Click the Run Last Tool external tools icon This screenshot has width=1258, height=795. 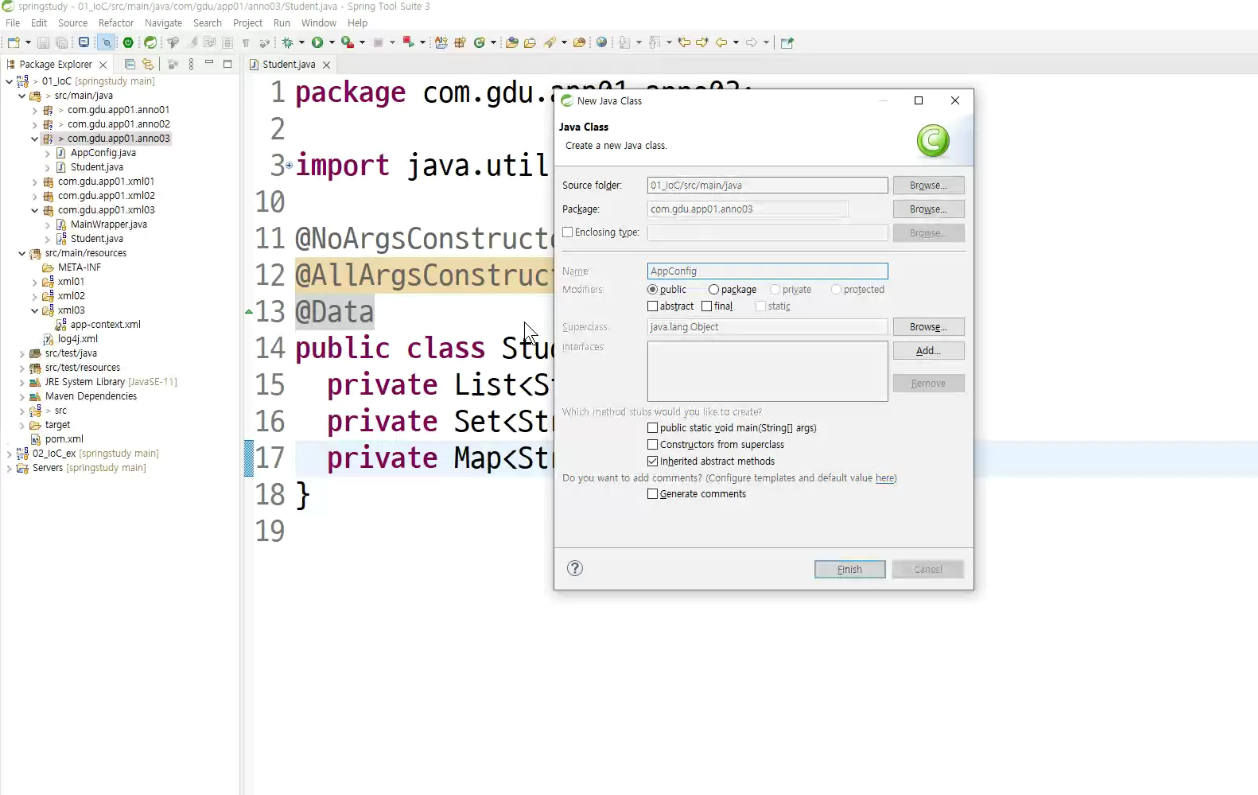tap(347, 43)
